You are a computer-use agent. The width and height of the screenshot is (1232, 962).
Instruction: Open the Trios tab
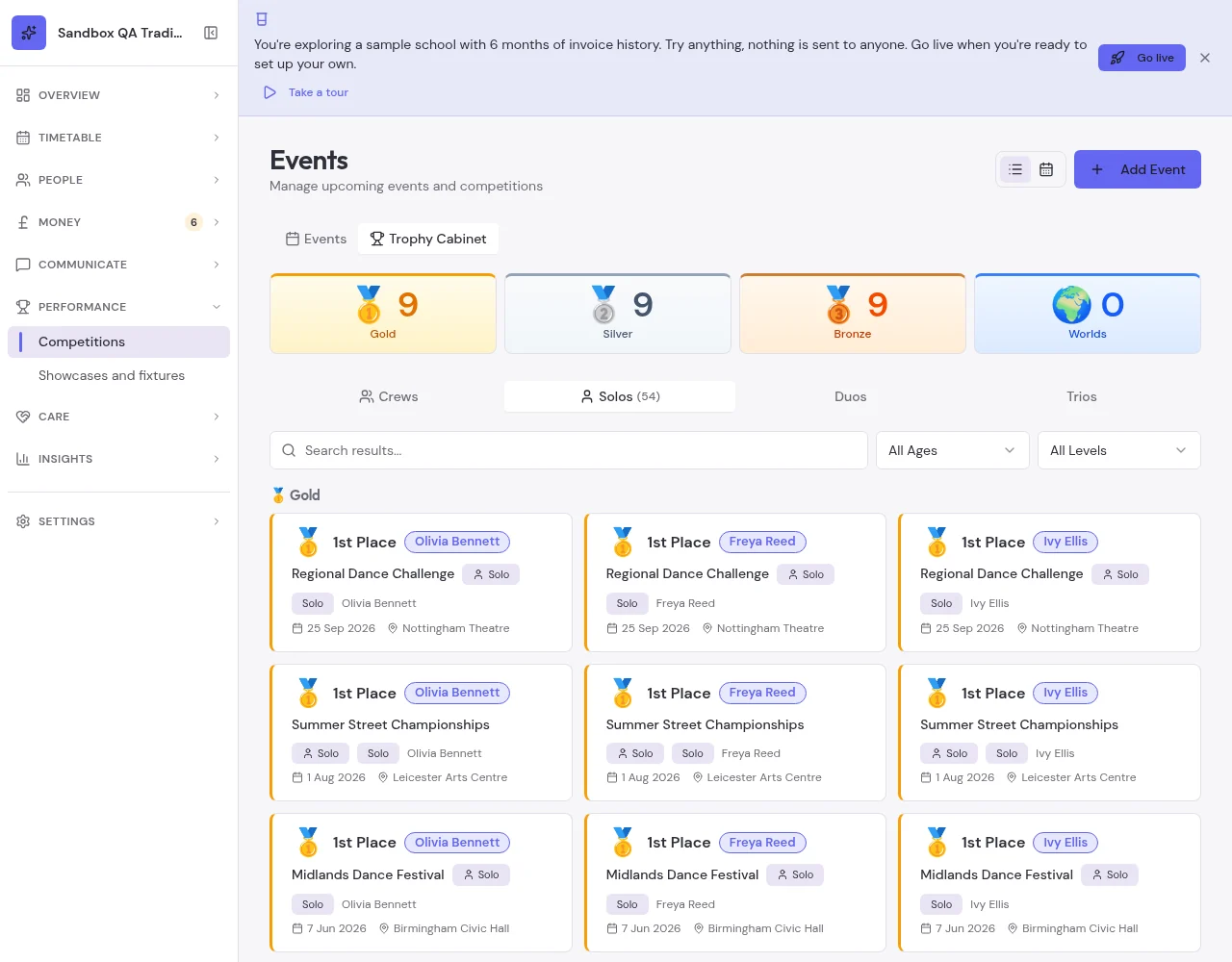pos(1082,396)
